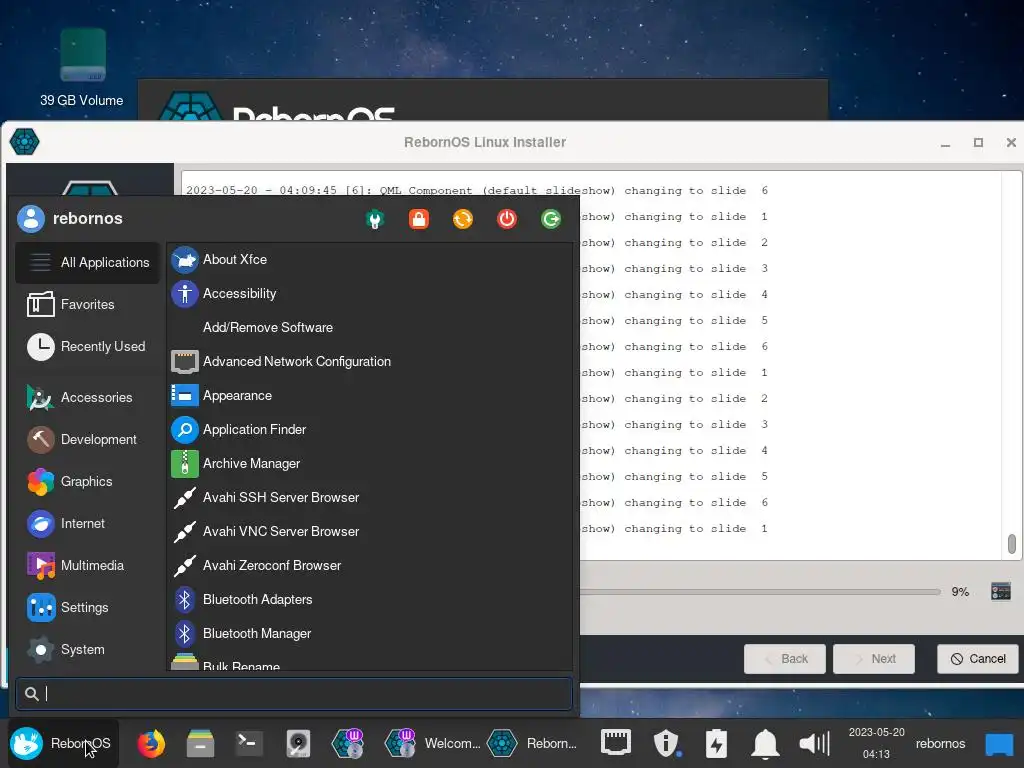Open Settings Manager via green wrench icon
1024x768 pixels.
point(375,219)
